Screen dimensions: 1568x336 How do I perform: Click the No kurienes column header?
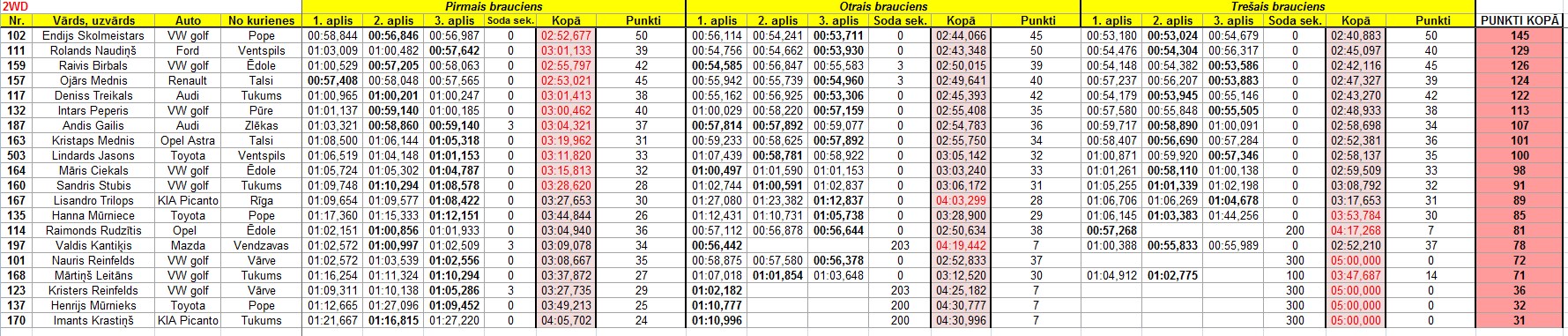click(261, 21)
